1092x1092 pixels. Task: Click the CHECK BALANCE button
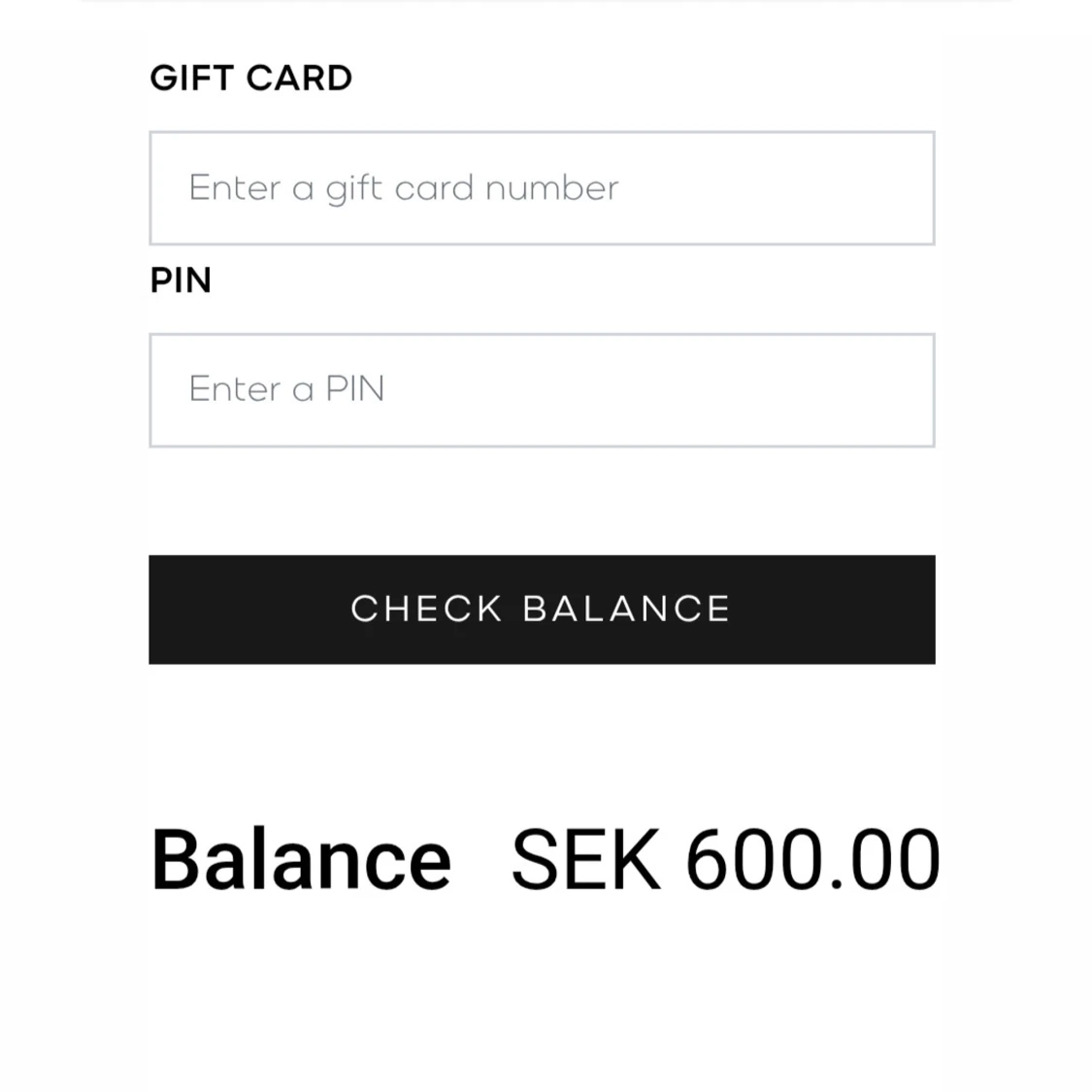(542, 610)
